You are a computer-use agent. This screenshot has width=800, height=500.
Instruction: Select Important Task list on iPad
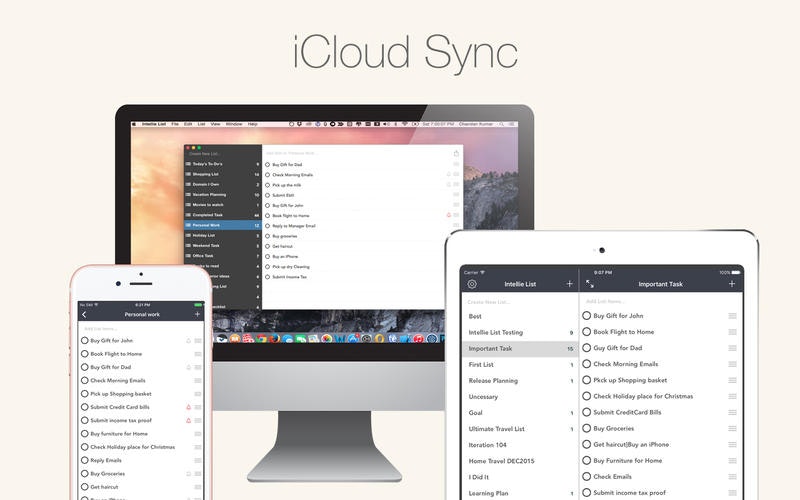tap(520, 348)
